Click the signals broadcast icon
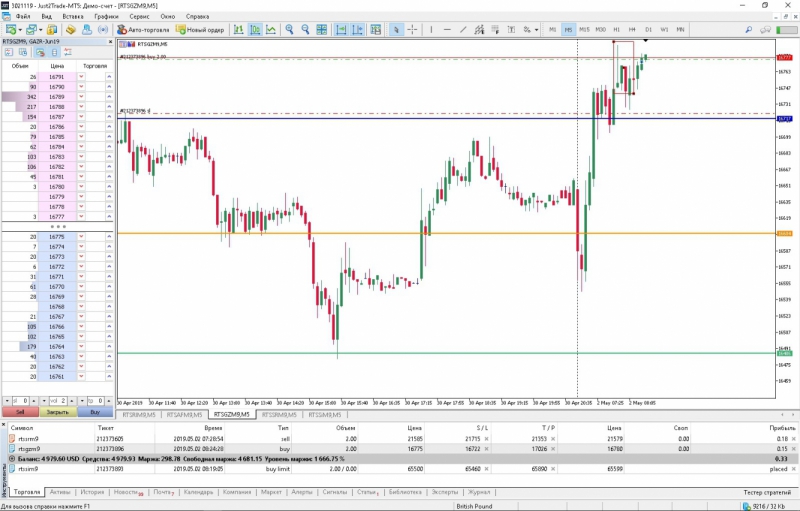This screenshot has width=800, height=511. pos(103,30)
